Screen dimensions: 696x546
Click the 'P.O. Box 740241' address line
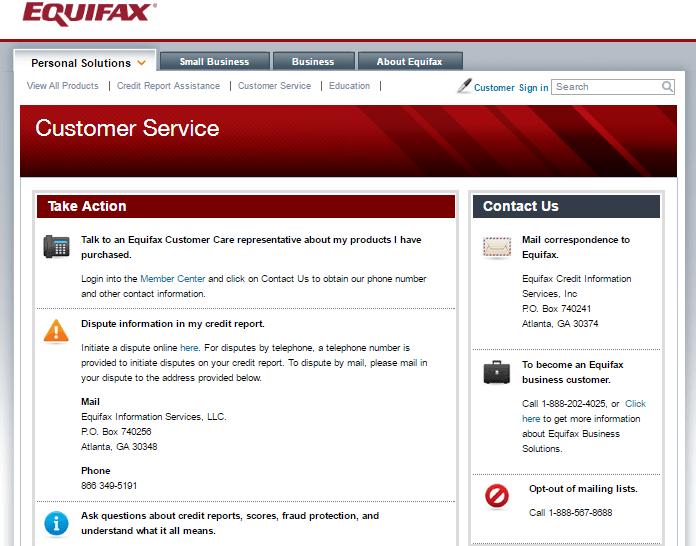click(x=557, y=309)
